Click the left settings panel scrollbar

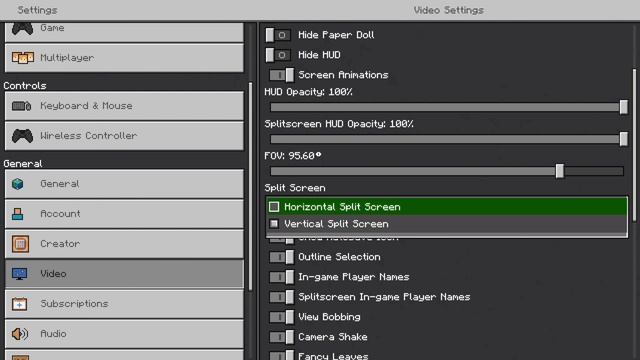click(x=250, y=187)
